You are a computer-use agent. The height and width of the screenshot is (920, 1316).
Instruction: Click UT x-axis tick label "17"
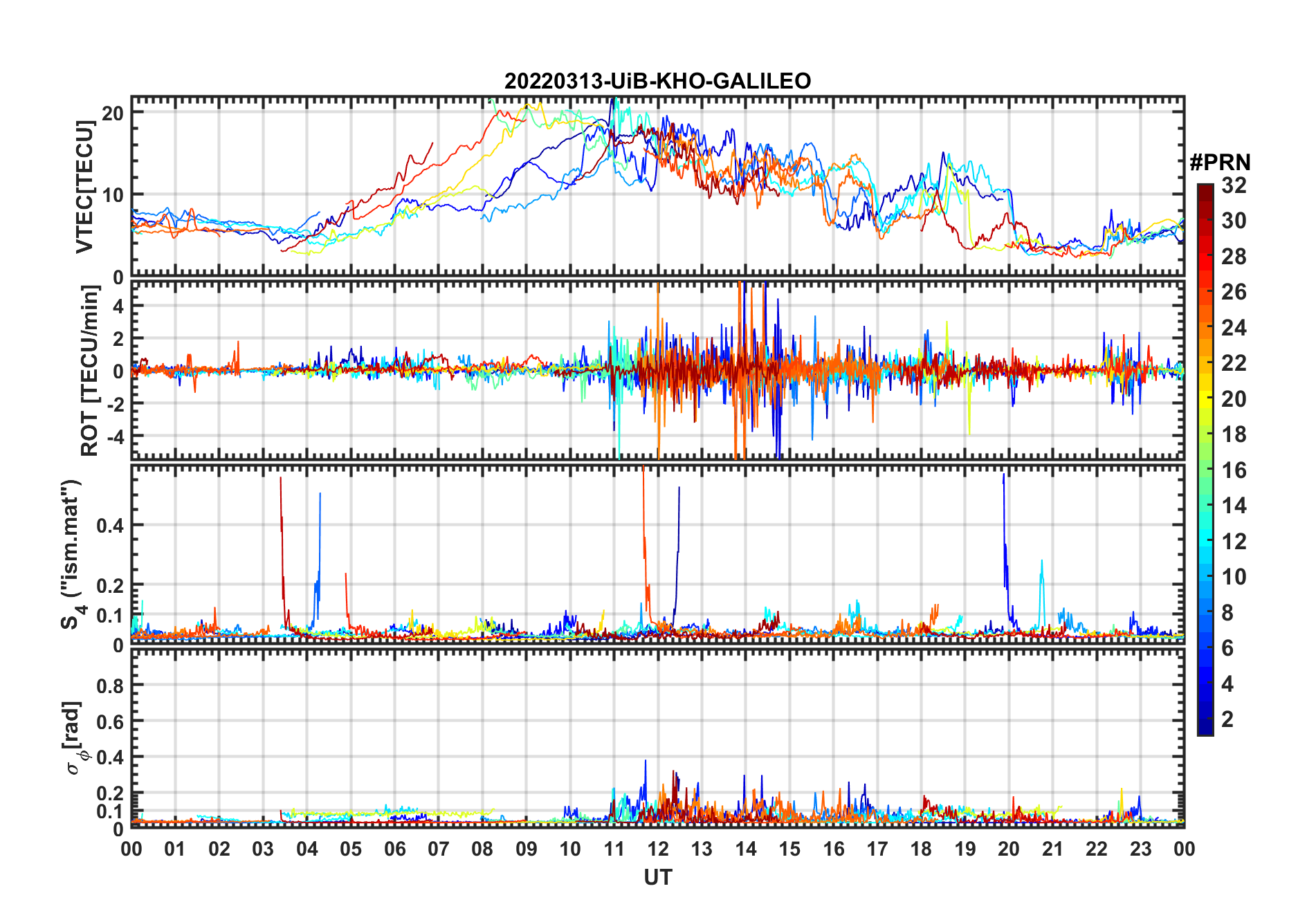(x=877, y=849)
